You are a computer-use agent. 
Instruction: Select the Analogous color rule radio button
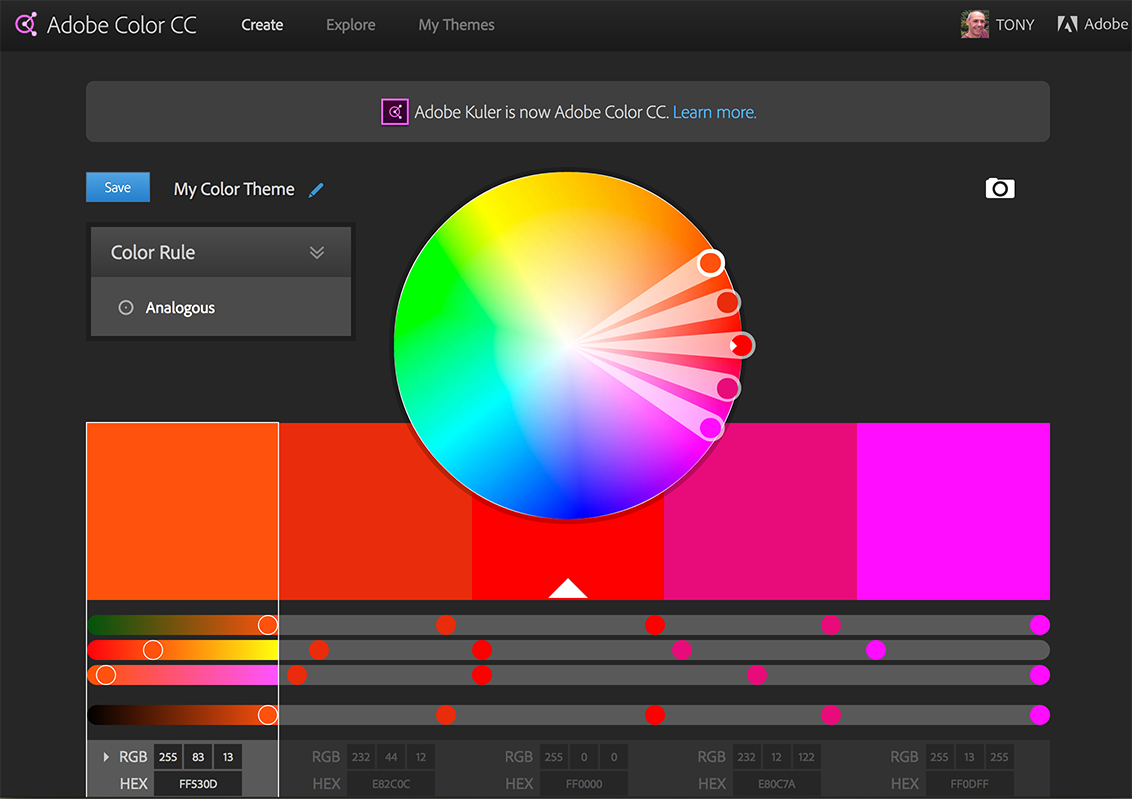coord(126,308)
